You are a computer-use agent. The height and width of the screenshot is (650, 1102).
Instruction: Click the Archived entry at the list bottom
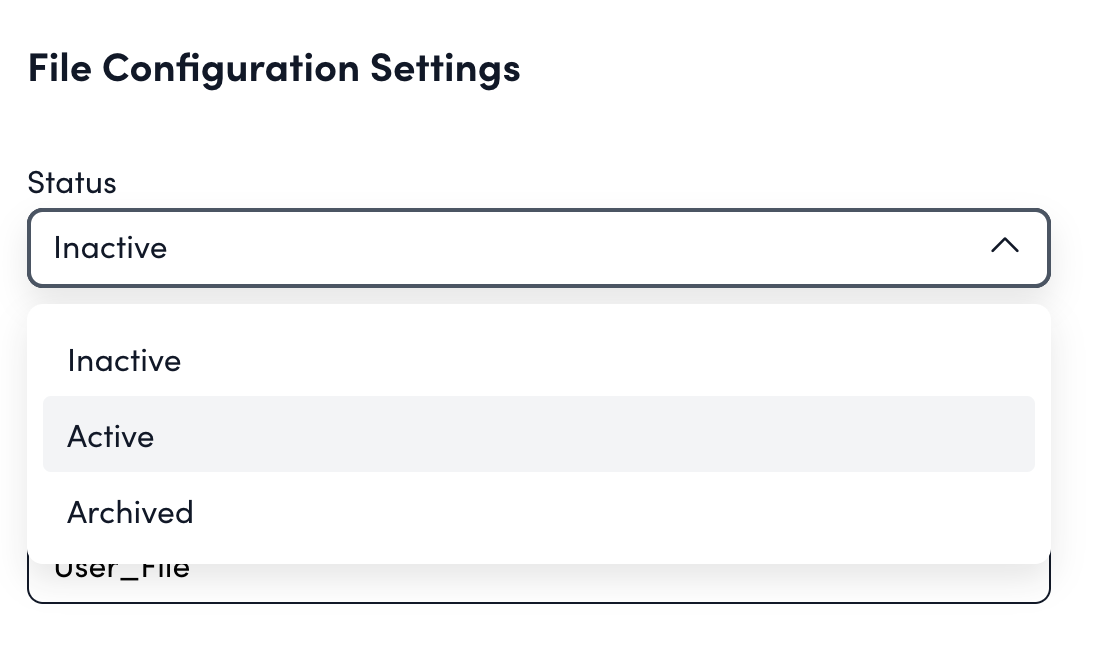[130, 512]
